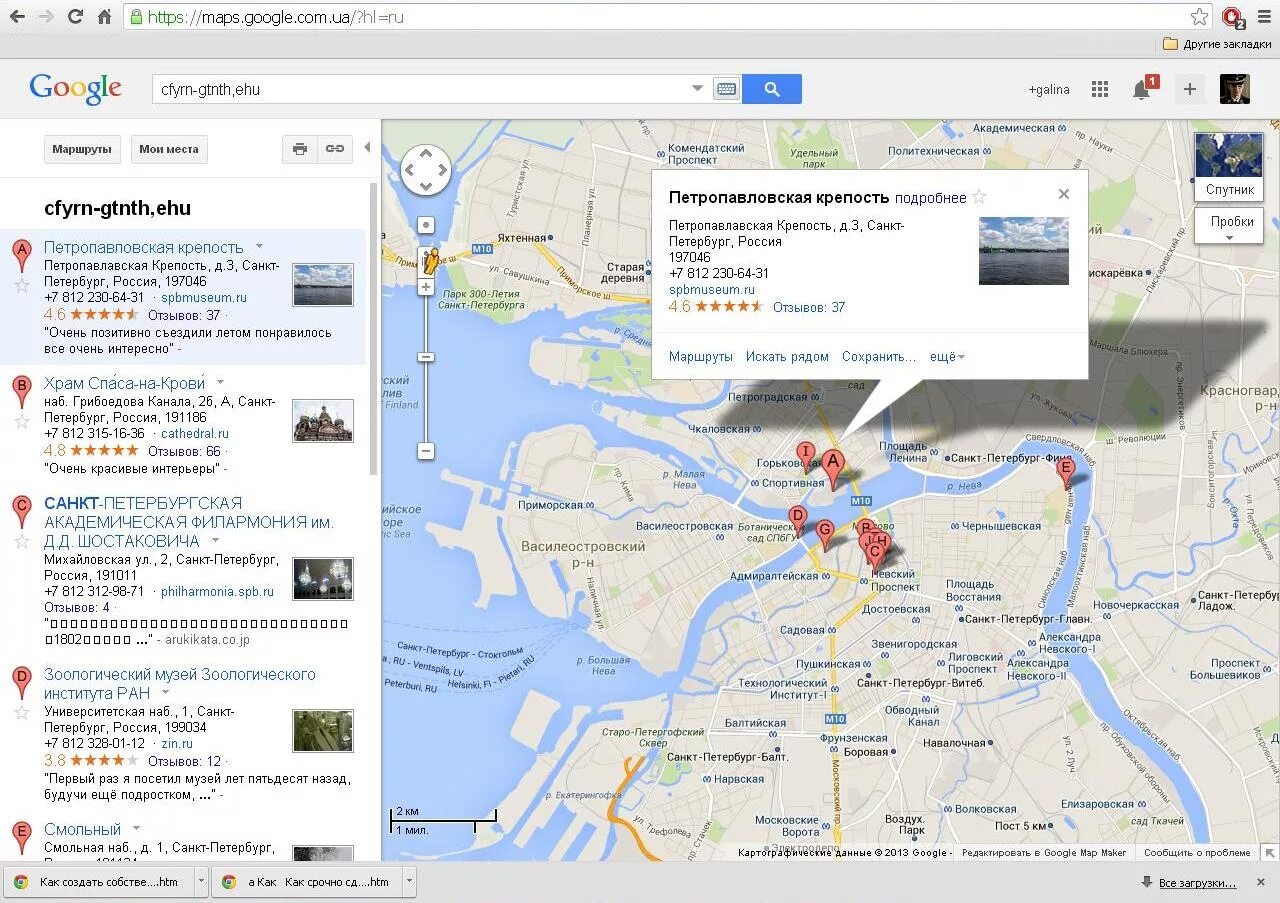Bookmark the page with the star icon
The image size is (1280, 903).
coord(1200,17)
